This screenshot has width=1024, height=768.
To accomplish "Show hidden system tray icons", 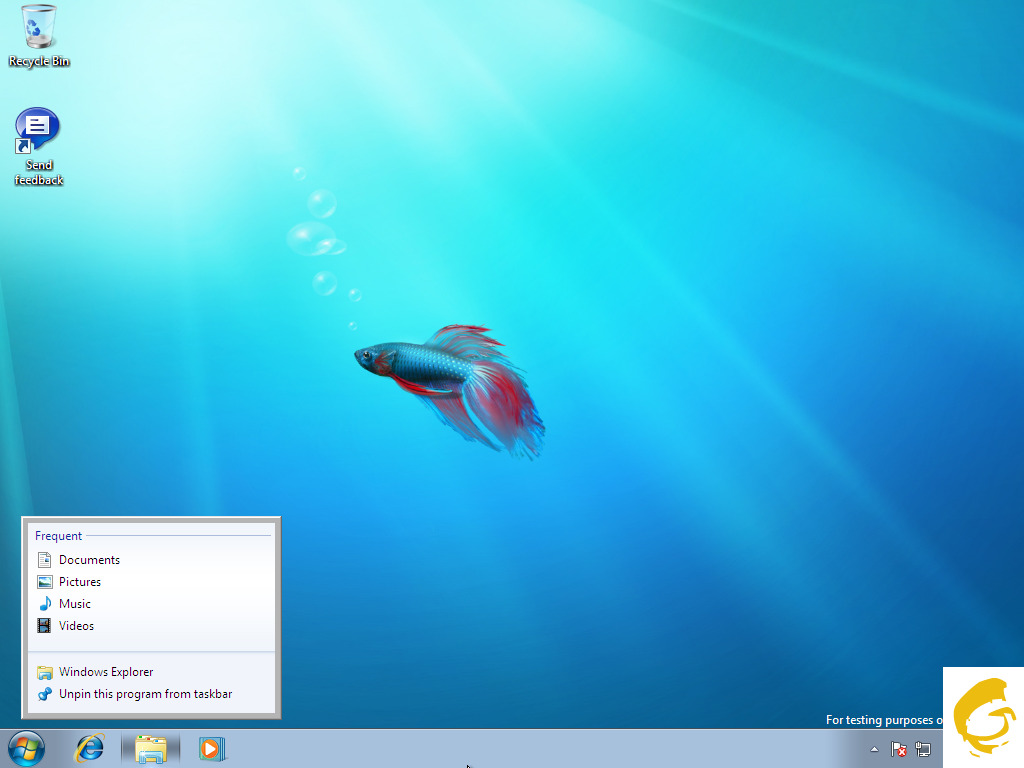I will [875, 749].
